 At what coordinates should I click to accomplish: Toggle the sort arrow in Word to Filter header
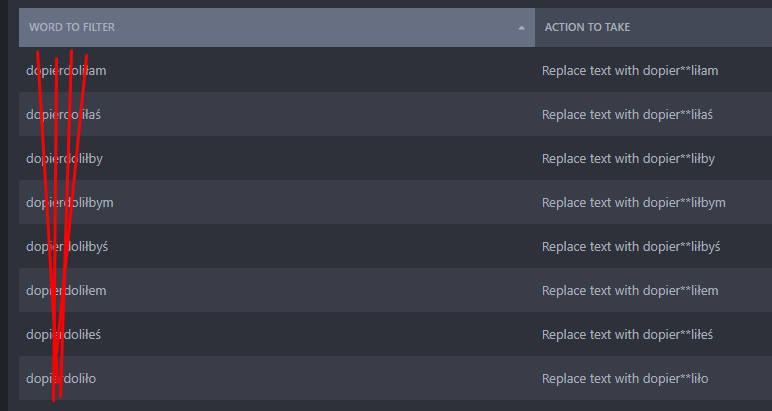[x=521, y=28]
